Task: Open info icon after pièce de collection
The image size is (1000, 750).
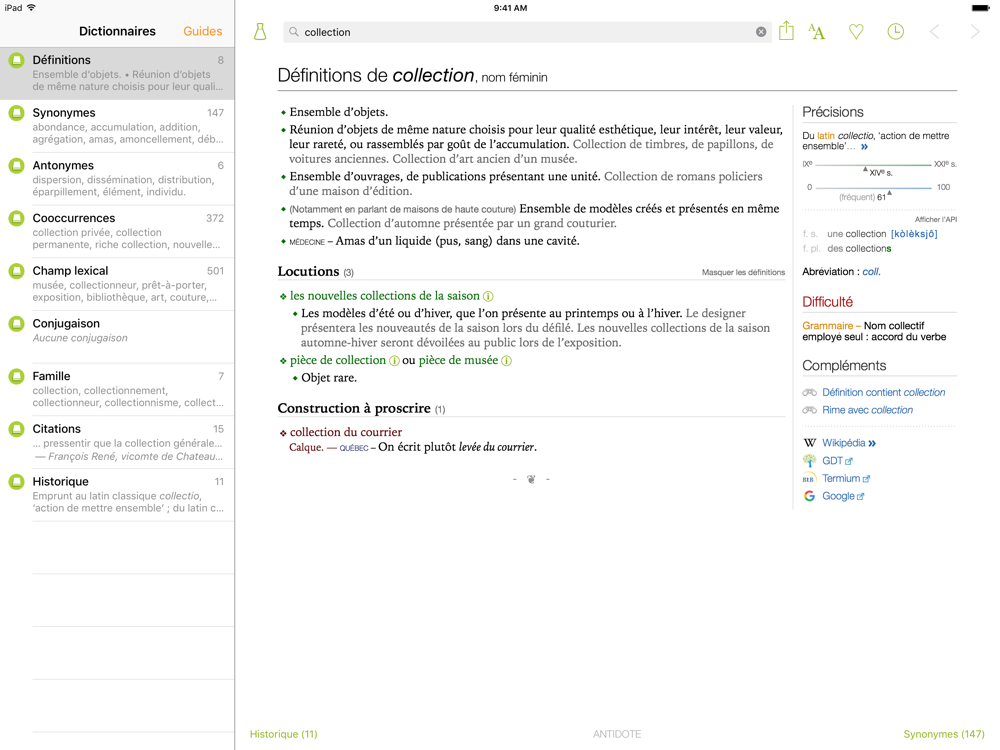Action: point(394,360)
